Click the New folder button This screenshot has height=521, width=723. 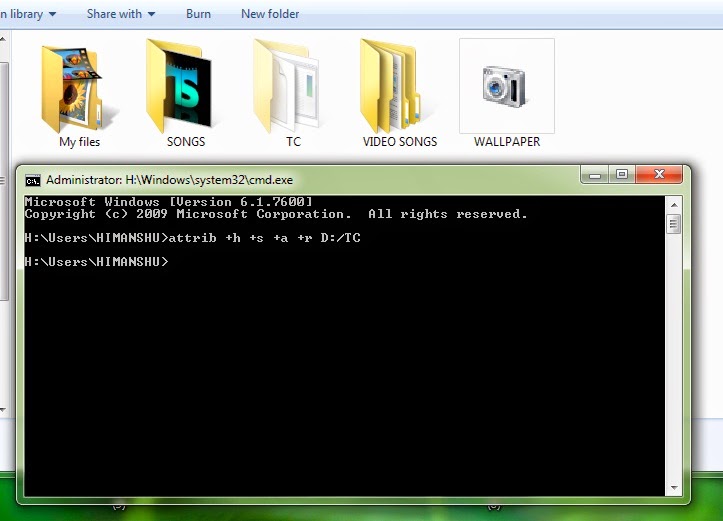270,14
